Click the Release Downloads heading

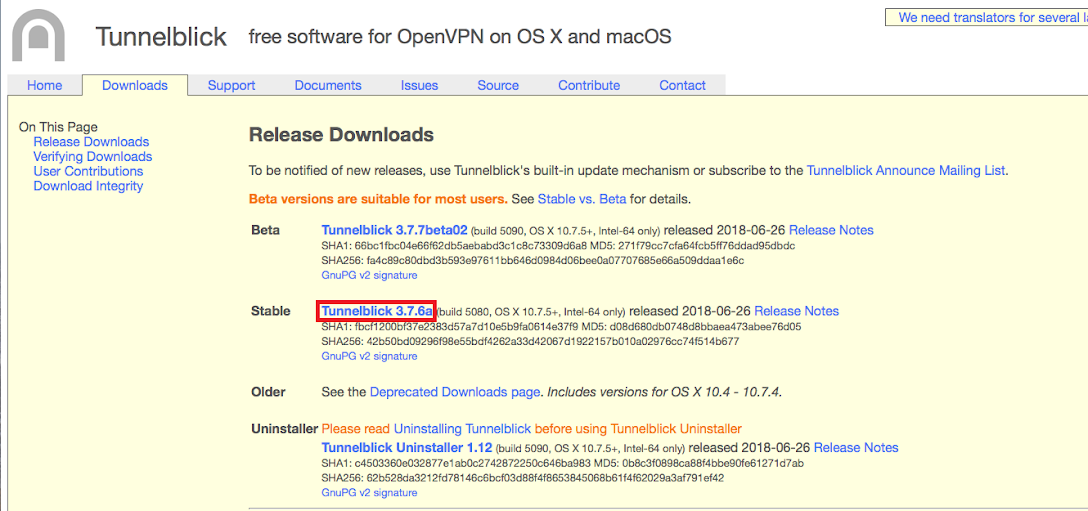point(341,135)
